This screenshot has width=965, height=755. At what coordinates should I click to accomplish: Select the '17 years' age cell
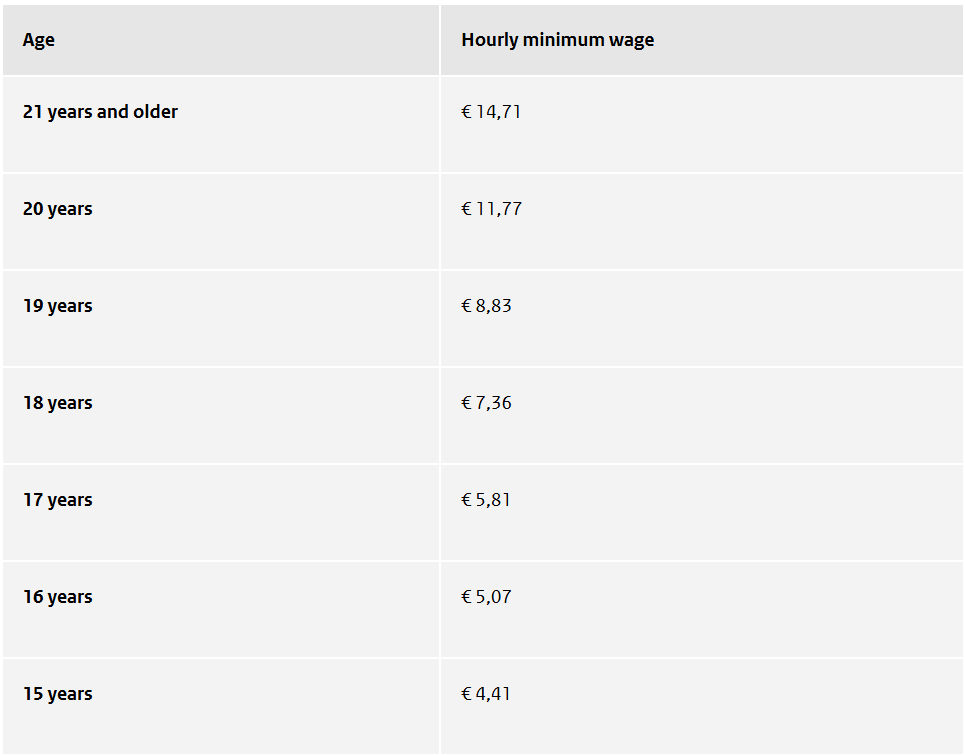click(57, 500)
